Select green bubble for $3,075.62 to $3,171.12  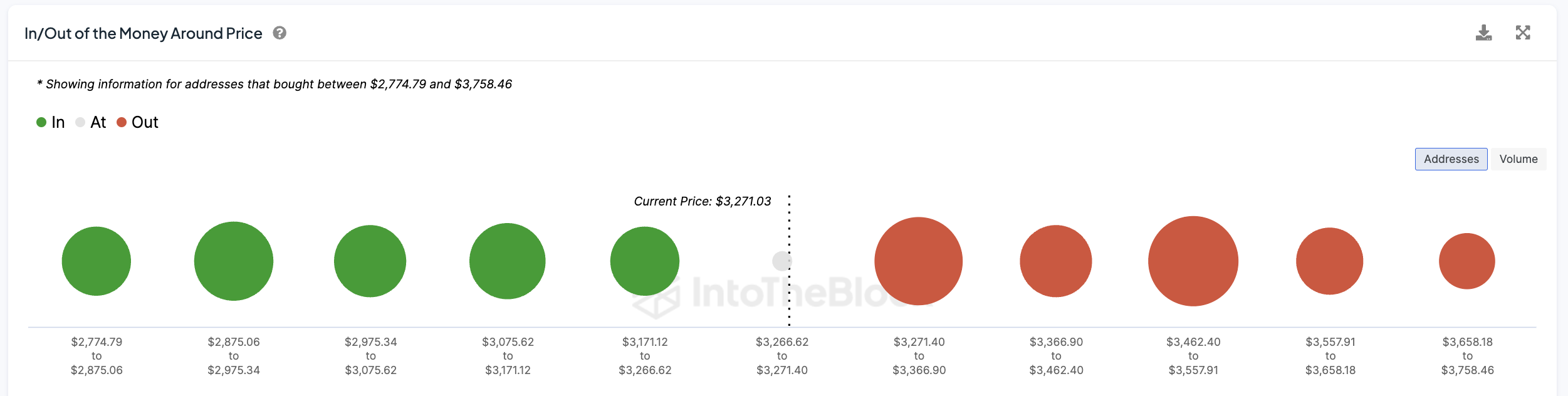(x=508, y=261)
